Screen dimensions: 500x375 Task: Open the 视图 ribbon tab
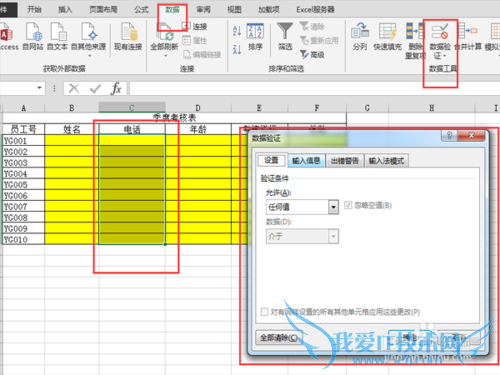tap(234, 10)
